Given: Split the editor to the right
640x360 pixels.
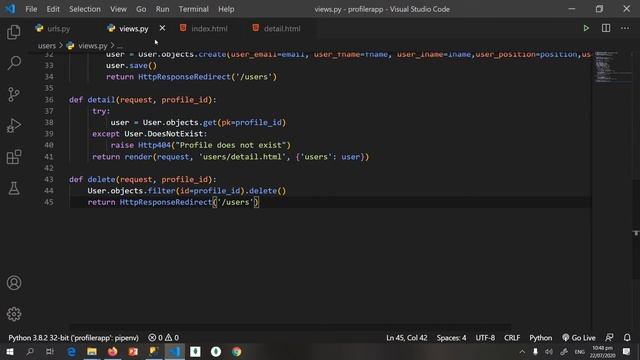Looking at the screenshot, I should 606,28.
